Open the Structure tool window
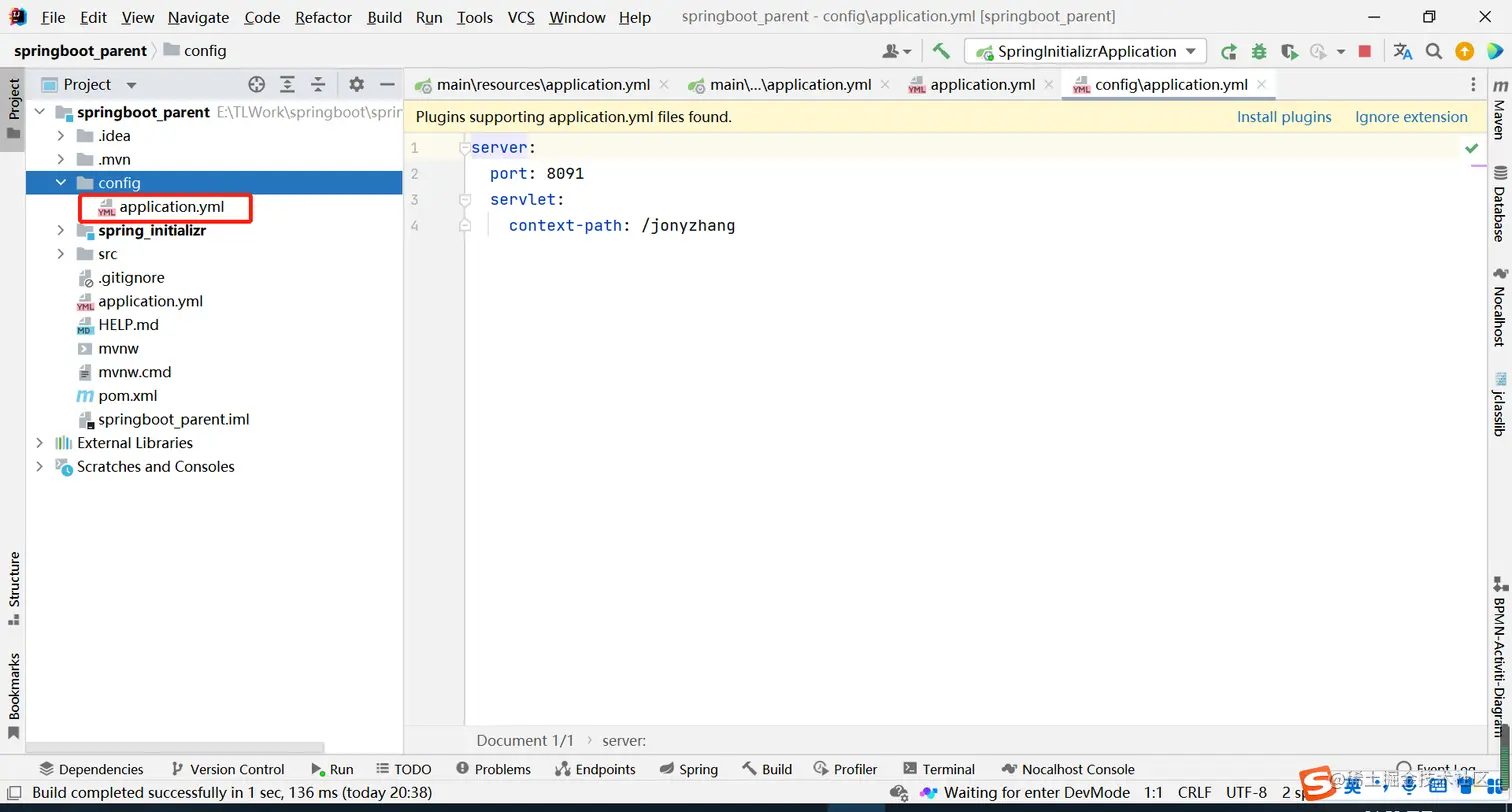The width and height of the screenshot is (1512, 812). [14, 588]
